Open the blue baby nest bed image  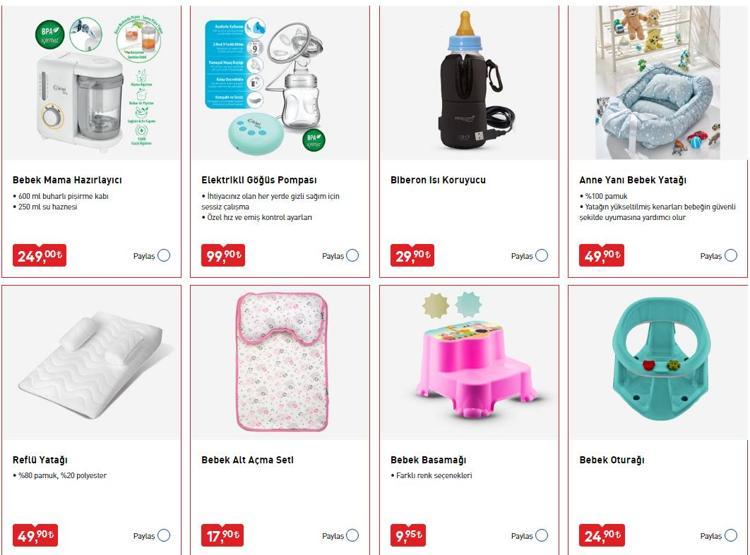tap(658, 82)
